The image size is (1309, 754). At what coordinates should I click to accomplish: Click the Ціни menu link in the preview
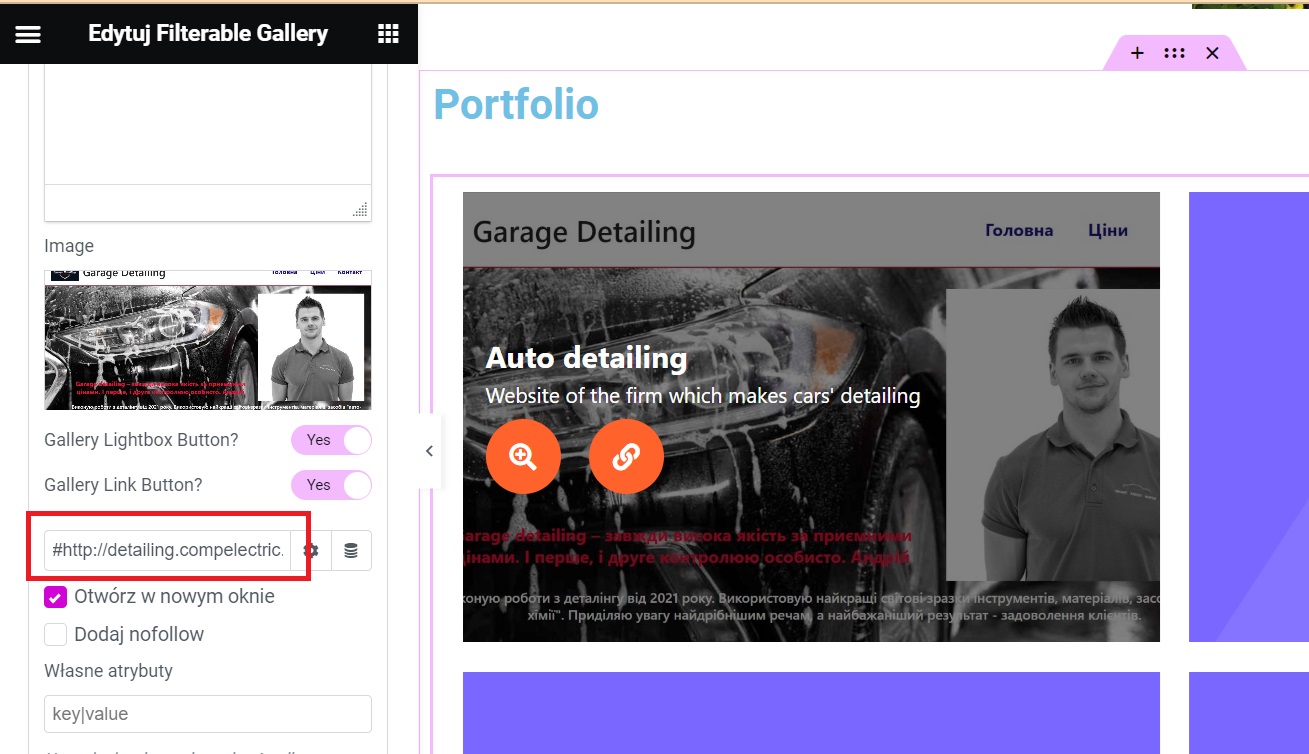click(x=1108, y=230)
